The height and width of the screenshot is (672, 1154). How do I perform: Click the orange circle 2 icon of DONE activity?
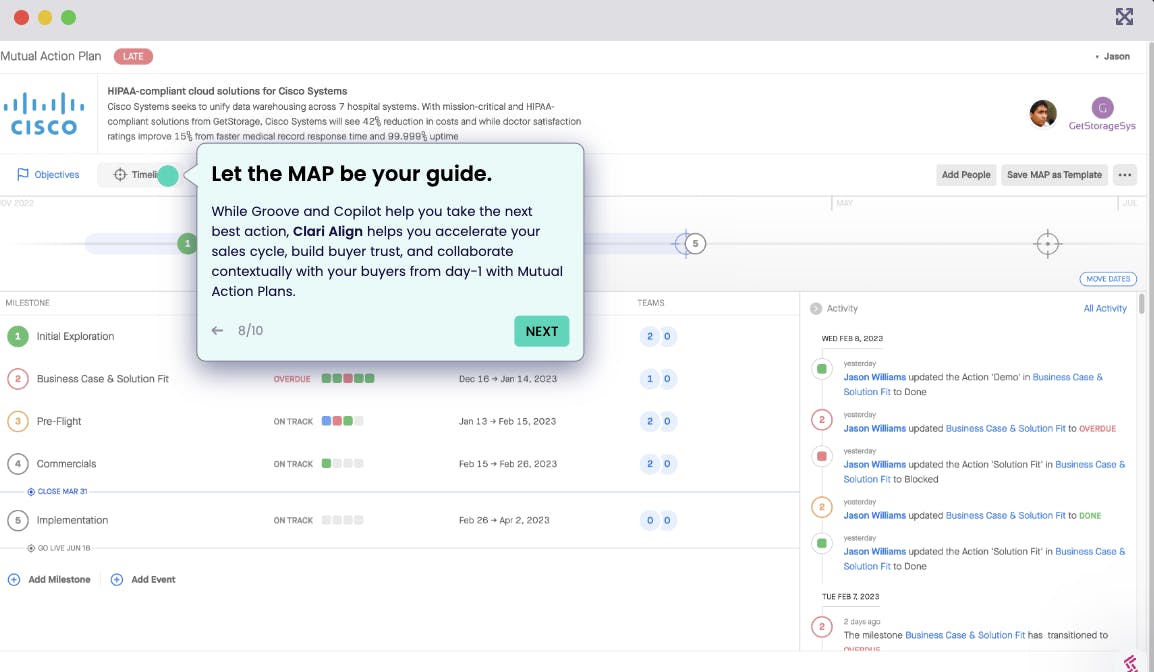(822, 507)
